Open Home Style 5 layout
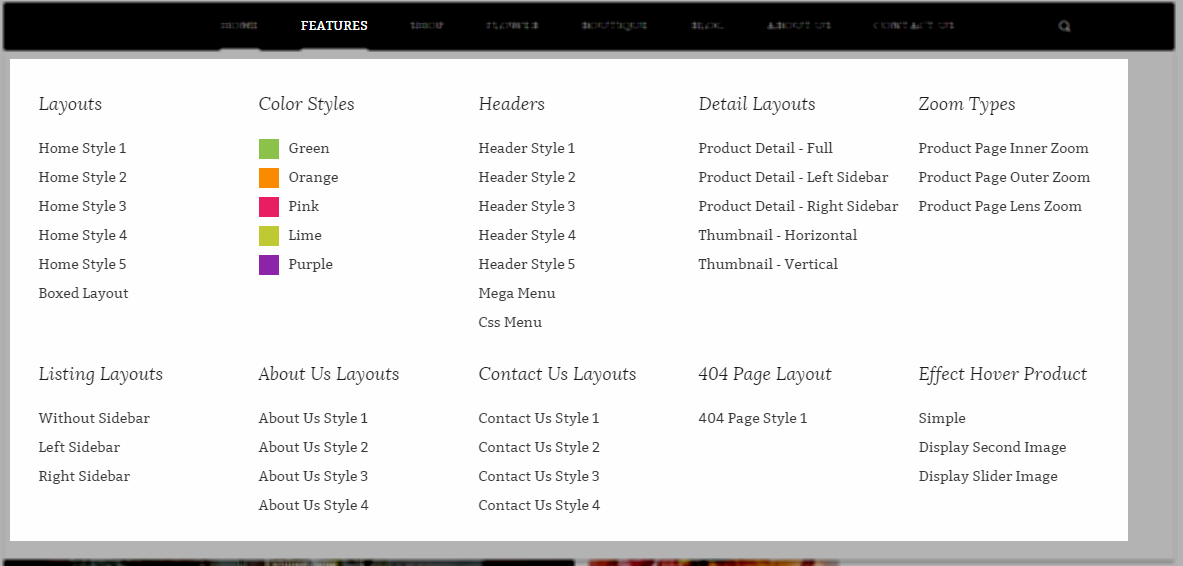 82,264
